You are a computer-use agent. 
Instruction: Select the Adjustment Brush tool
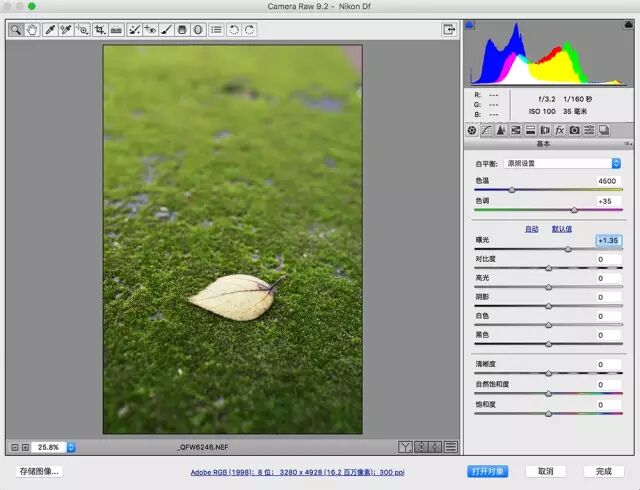pyautogui.click(x=166, y=30)
